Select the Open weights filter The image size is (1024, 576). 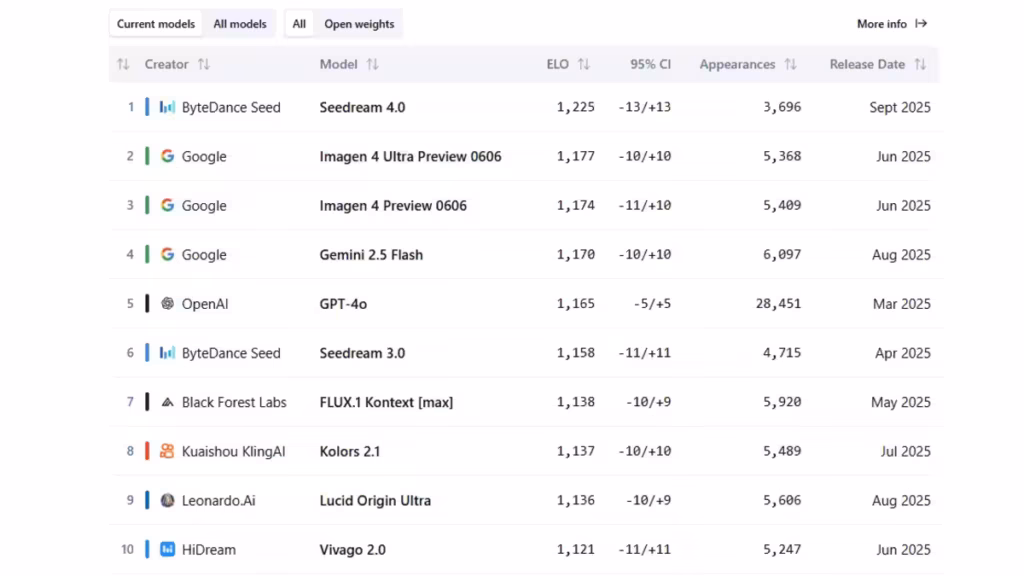(359, 24)
